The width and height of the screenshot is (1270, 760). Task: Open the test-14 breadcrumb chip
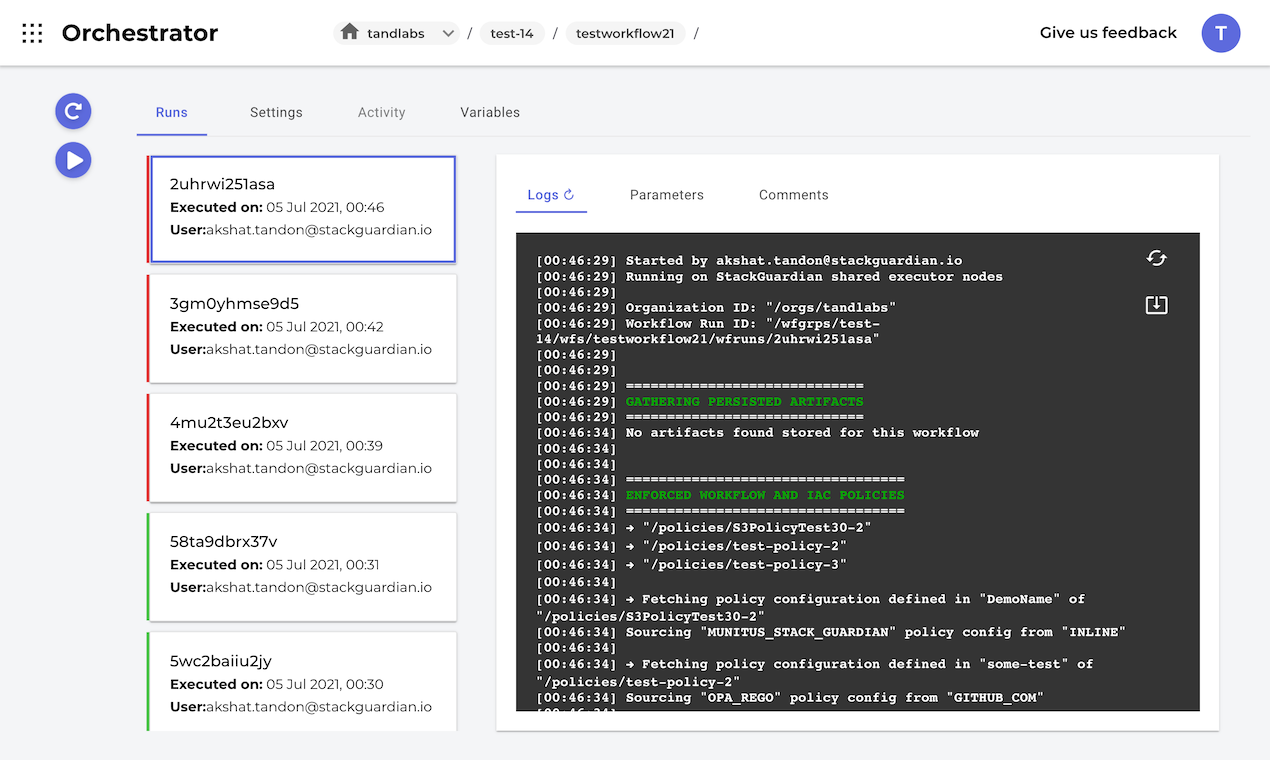(512, 33)
